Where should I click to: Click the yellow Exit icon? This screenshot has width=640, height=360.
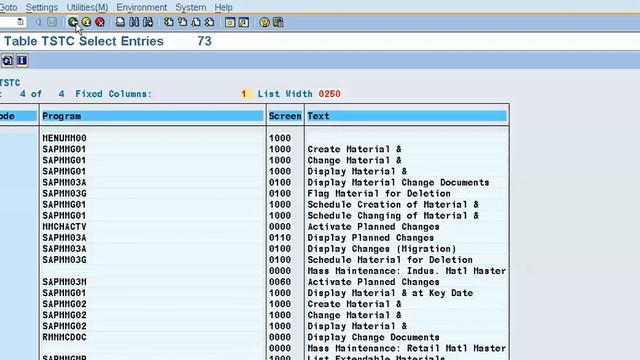[x=87, y=22]
